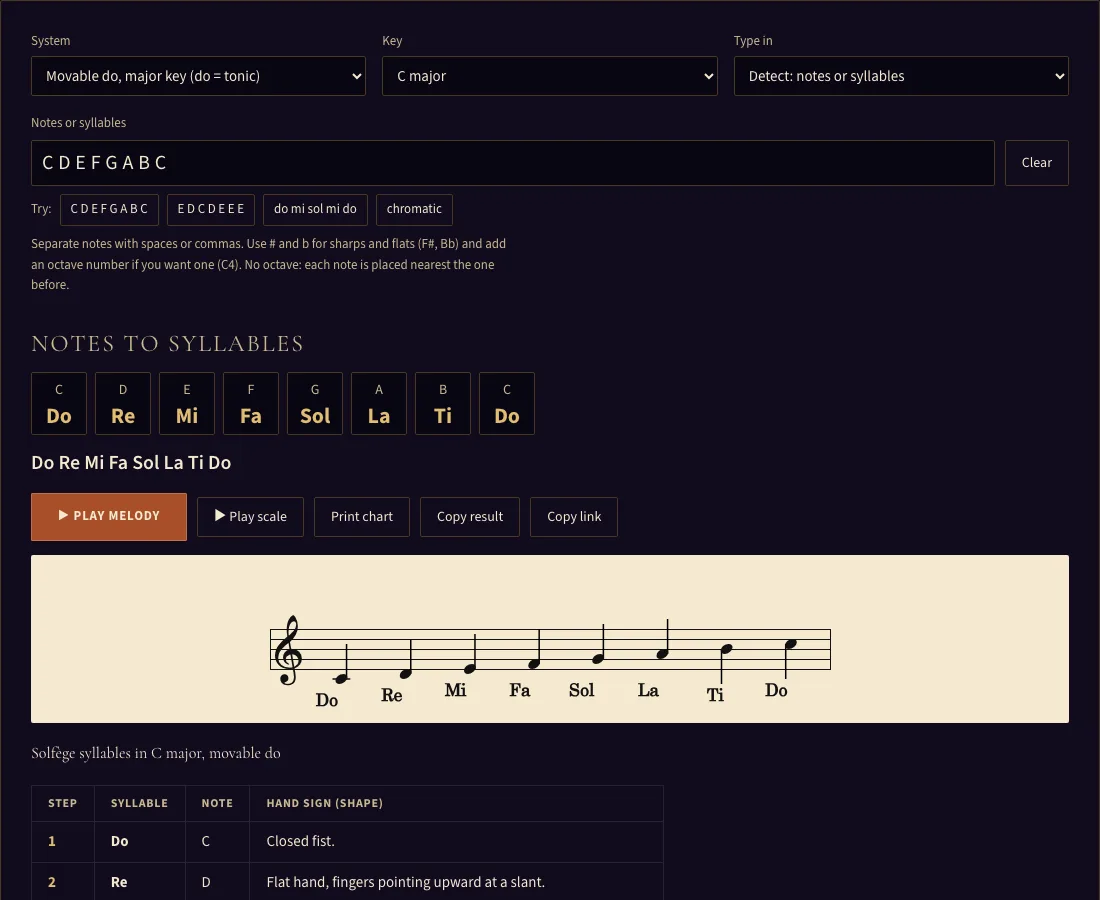Open the System dropdown (Movable do, major key)
The height and width of the screenshot is (900, 1100).
click(198, 76)
